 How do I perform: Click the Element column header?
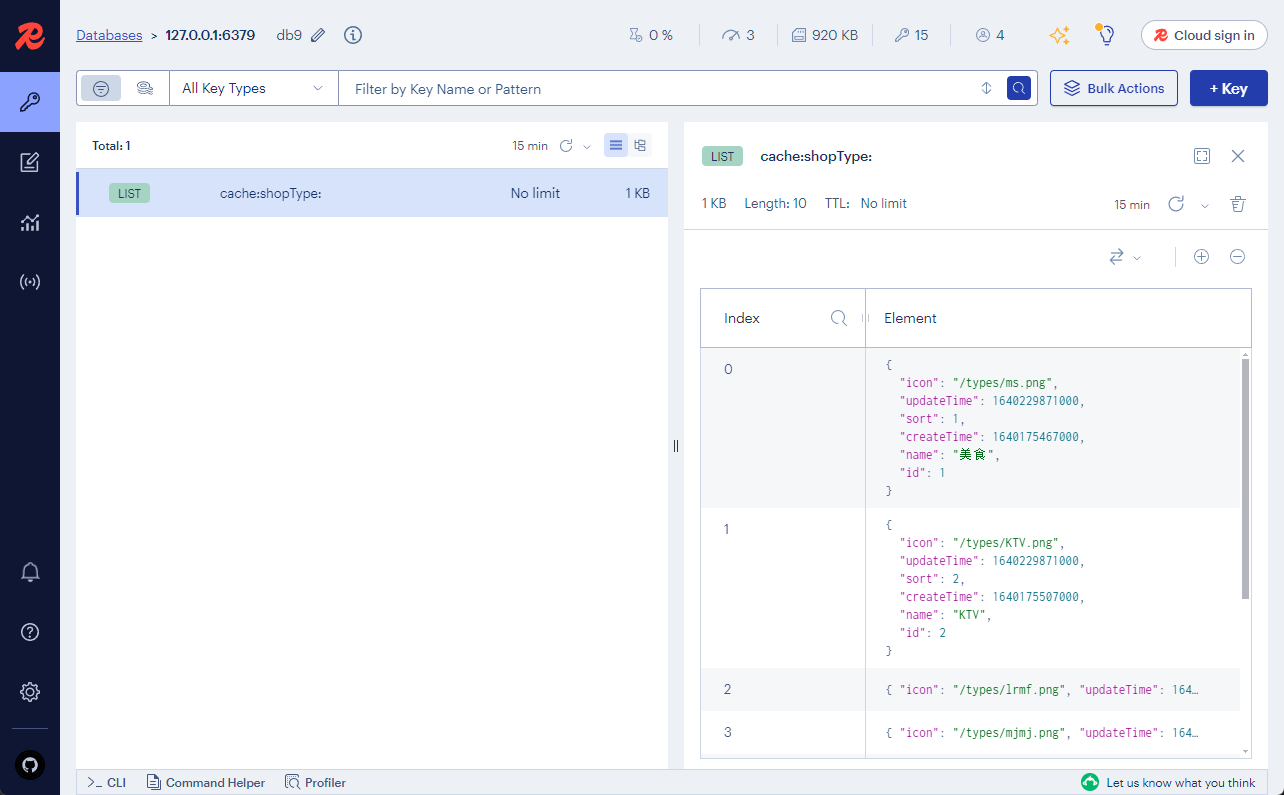coord(910,318)
